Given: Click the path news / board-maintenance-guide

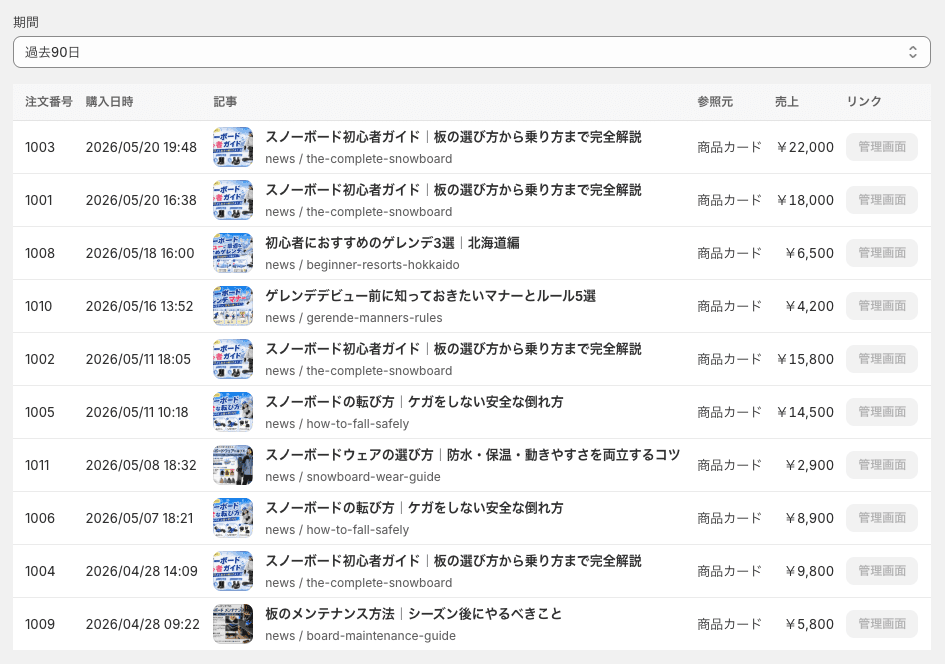Looking at the screenshot, I should pos(360,636).
